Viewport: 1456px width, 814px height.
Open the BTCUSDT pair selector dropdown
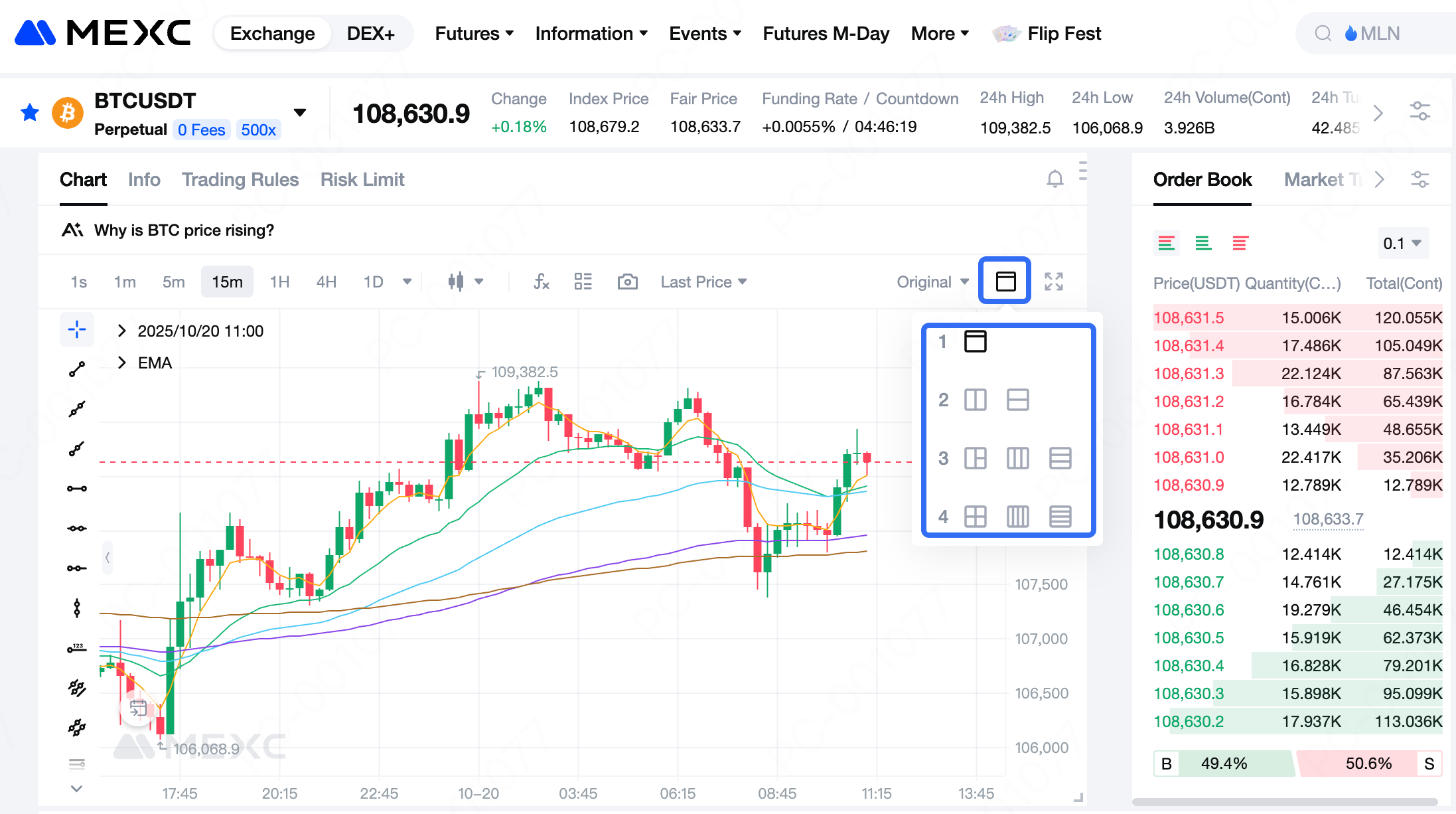[300, 113]
